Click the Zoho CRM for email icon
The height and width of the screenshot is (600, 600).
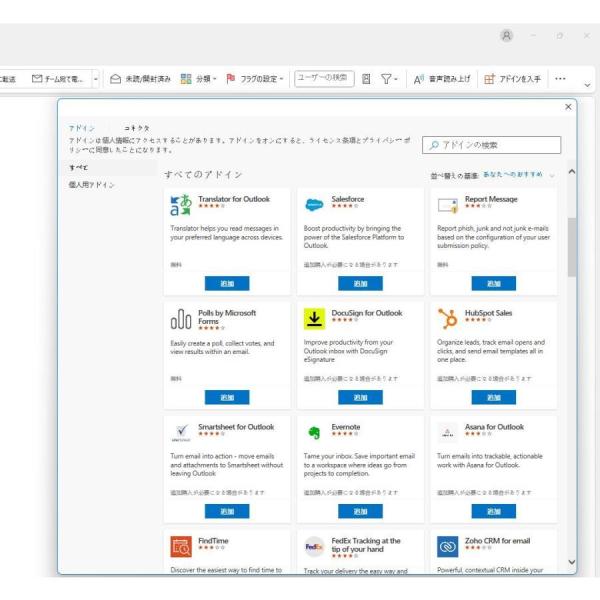point(447,547)
